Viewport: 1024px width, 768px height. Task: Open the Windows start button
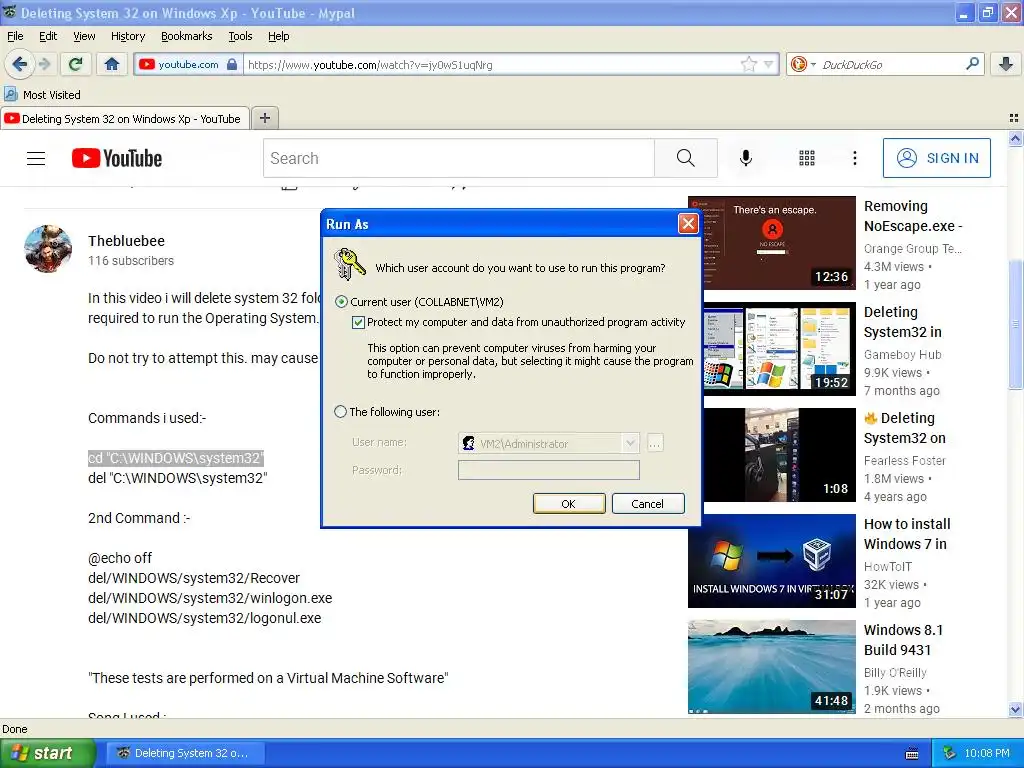(48, 753)
